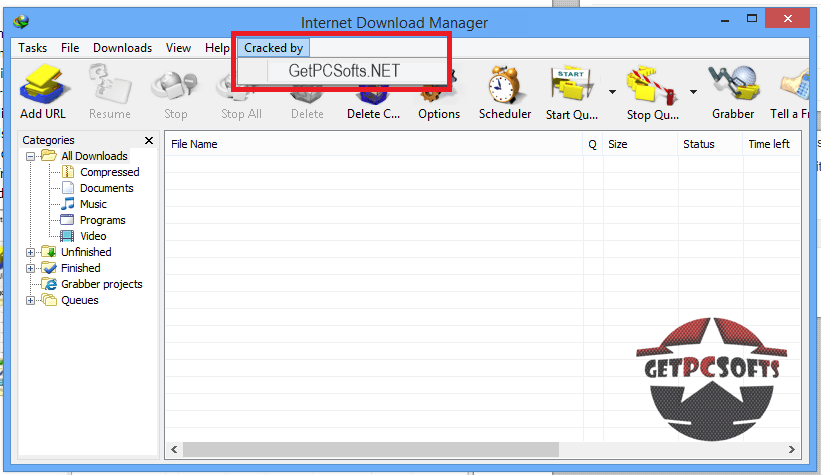Collapse the All Downloads tree node
The image size is (824, 476).
pos(30,157)
